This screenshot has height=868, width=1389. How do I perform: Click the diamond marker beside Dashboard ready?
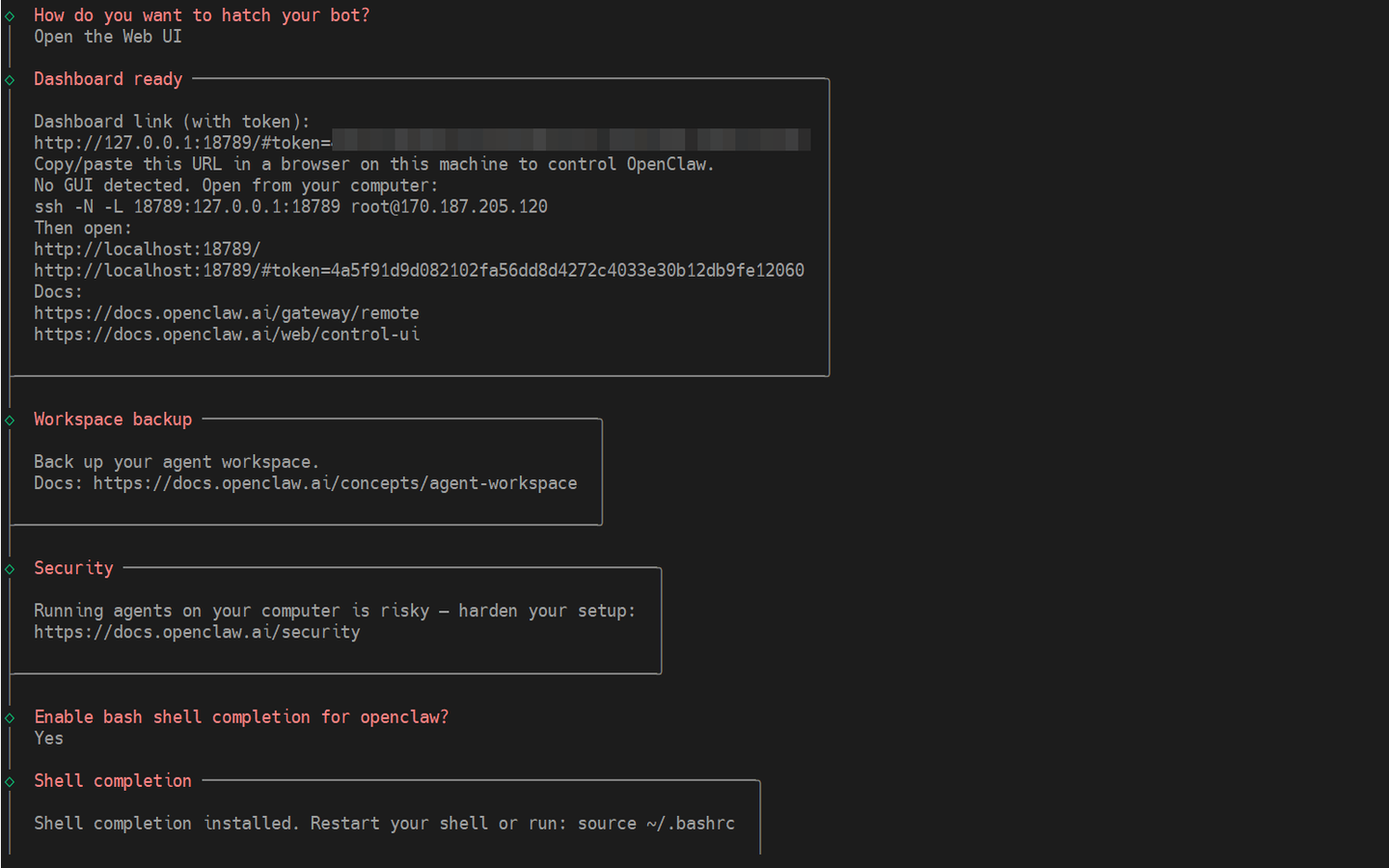point(10,80)
